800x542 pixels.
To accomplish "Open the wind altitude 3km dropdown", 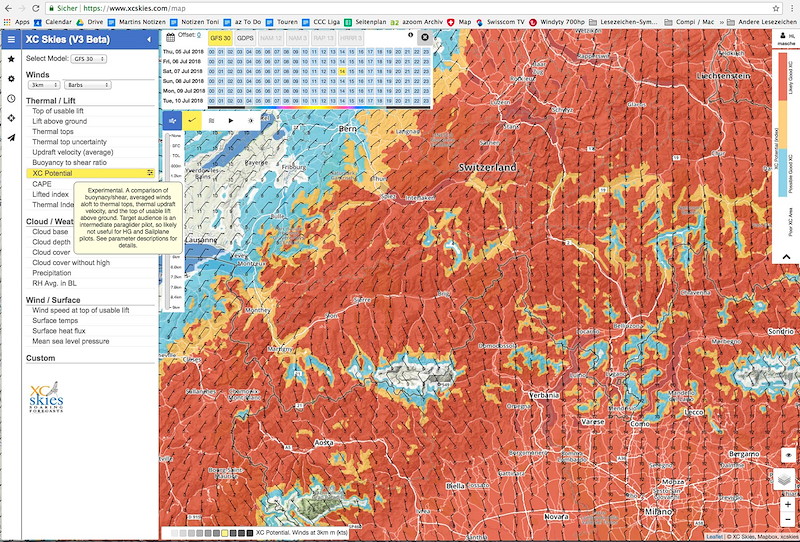I will tap(44, 85).
